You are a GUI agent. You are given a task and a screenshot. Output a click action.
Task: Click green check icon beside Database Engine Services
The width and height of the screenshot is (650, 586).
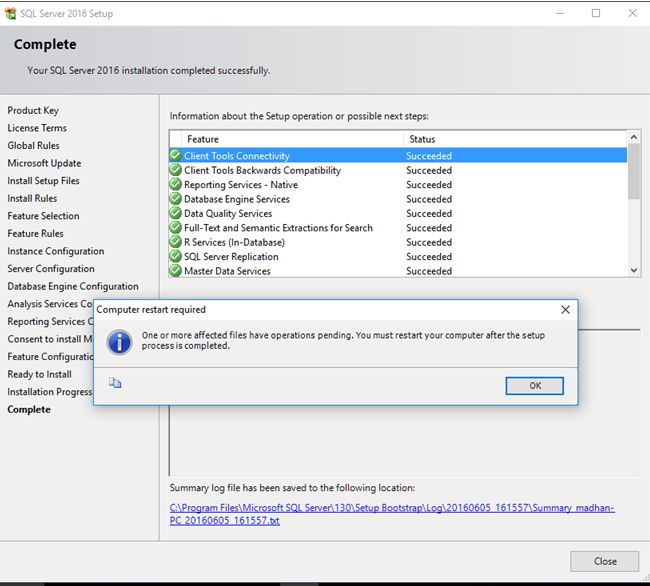(x=176, y=199)
